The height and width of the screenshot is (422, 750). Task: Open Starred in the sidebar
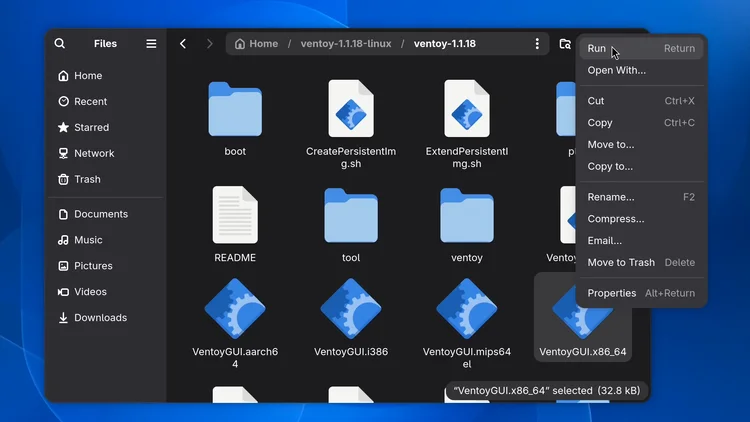click(105, 127)
